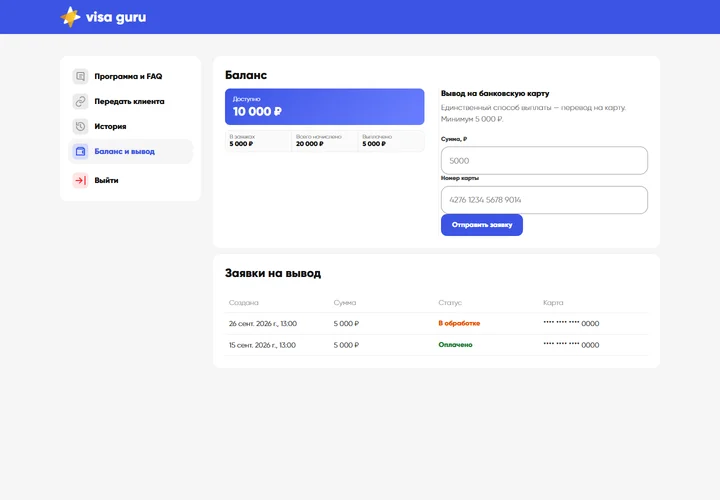
Task: Click the visa guru header wordmark
Action: [x=116, y=17]
